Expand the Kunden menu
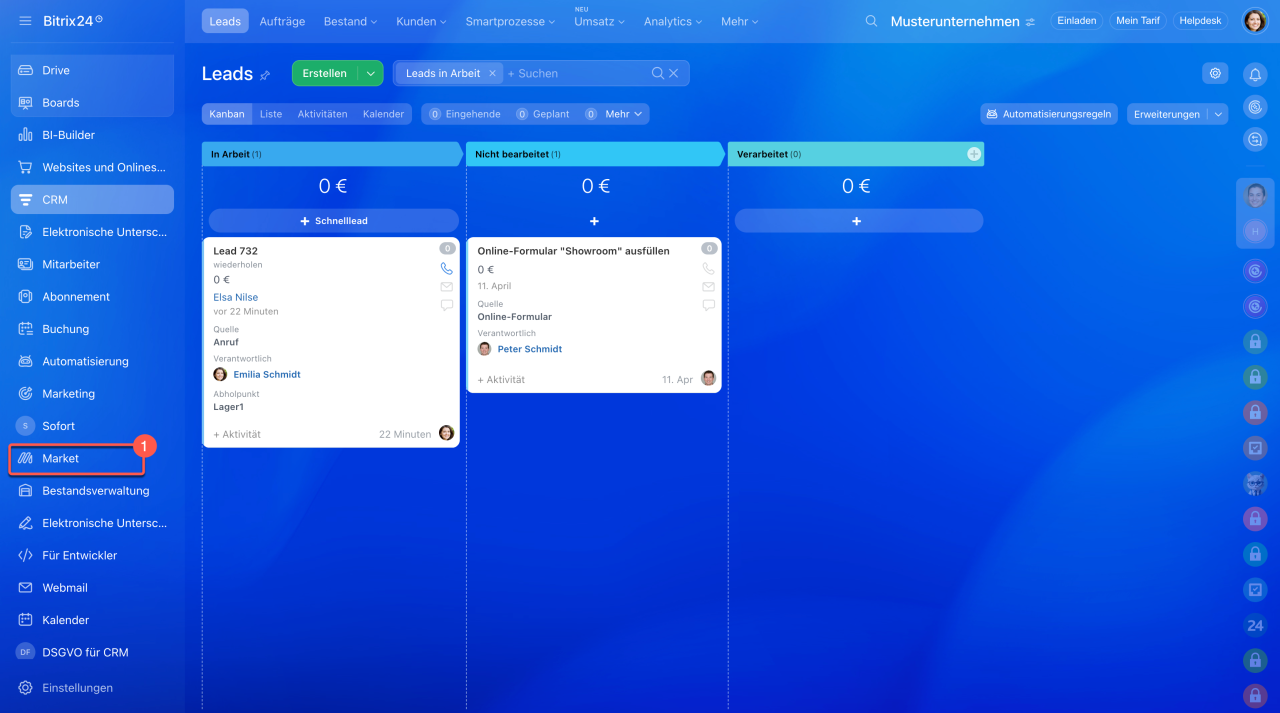The height and width of the screenshot is (713, 1280). tap(422, 21)
